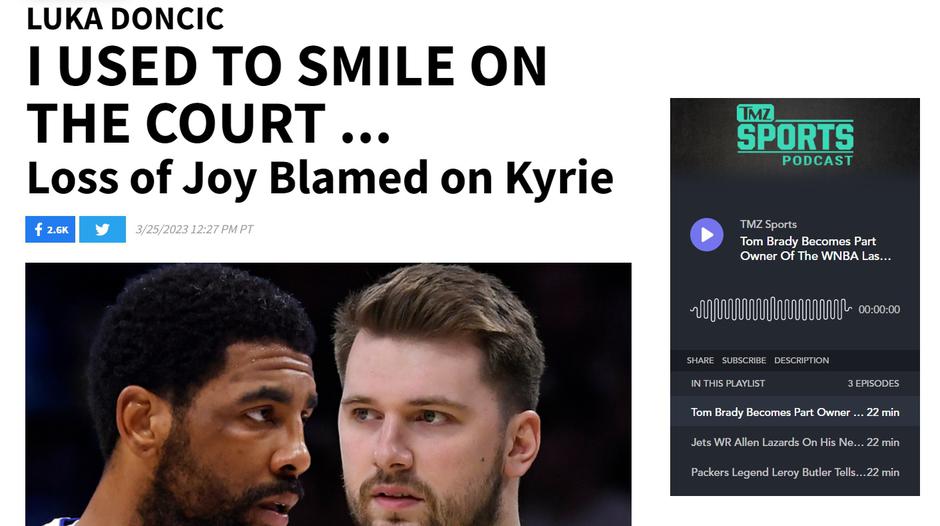Click the 'I Used to Smile' headline
The image size is (940, 526).
(x=287, y=95)
